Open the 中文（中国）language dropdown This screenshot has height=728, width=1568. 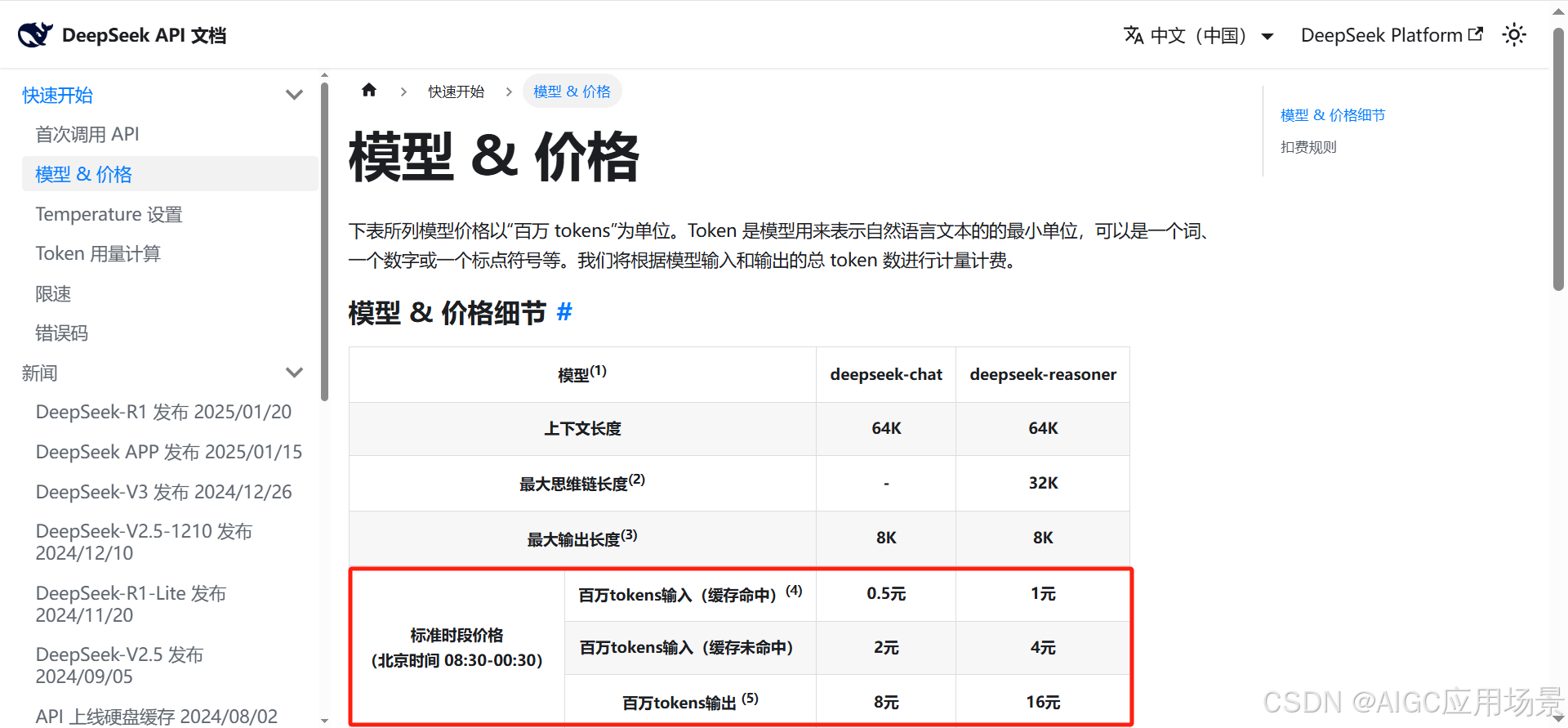(1199, 35)
